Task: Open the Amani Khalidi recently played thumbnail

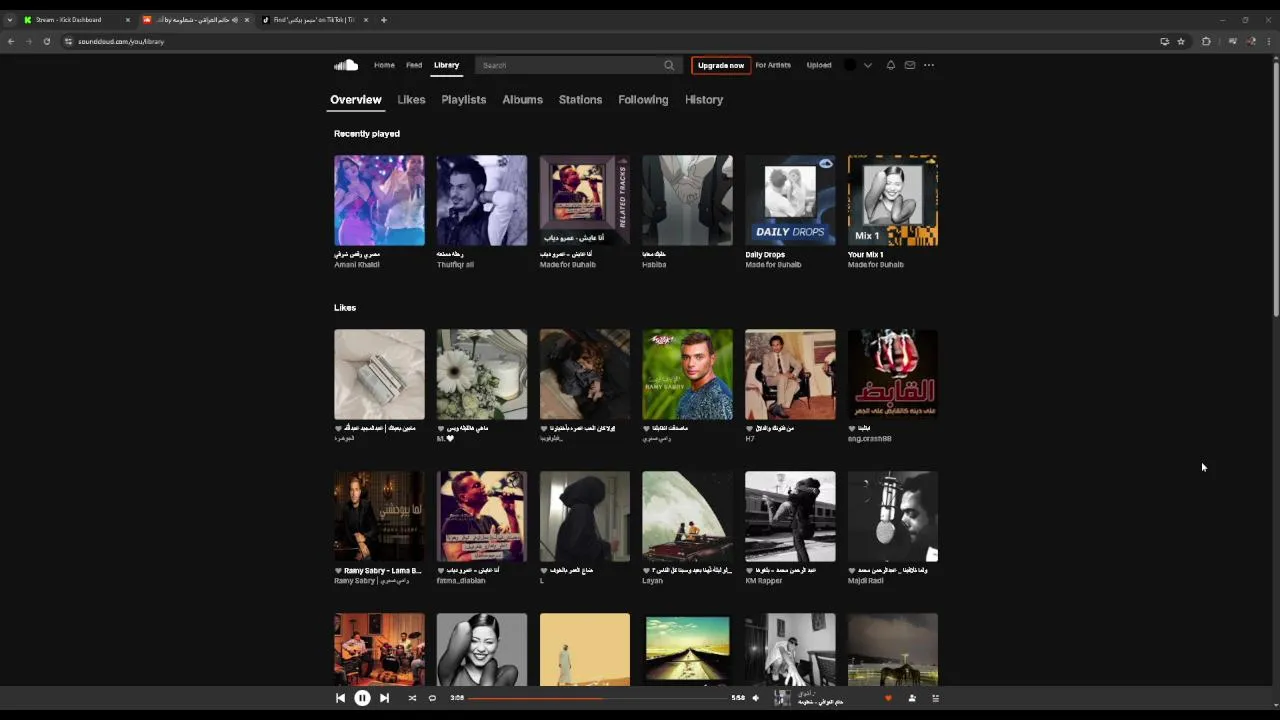Action: click(379, 200)
